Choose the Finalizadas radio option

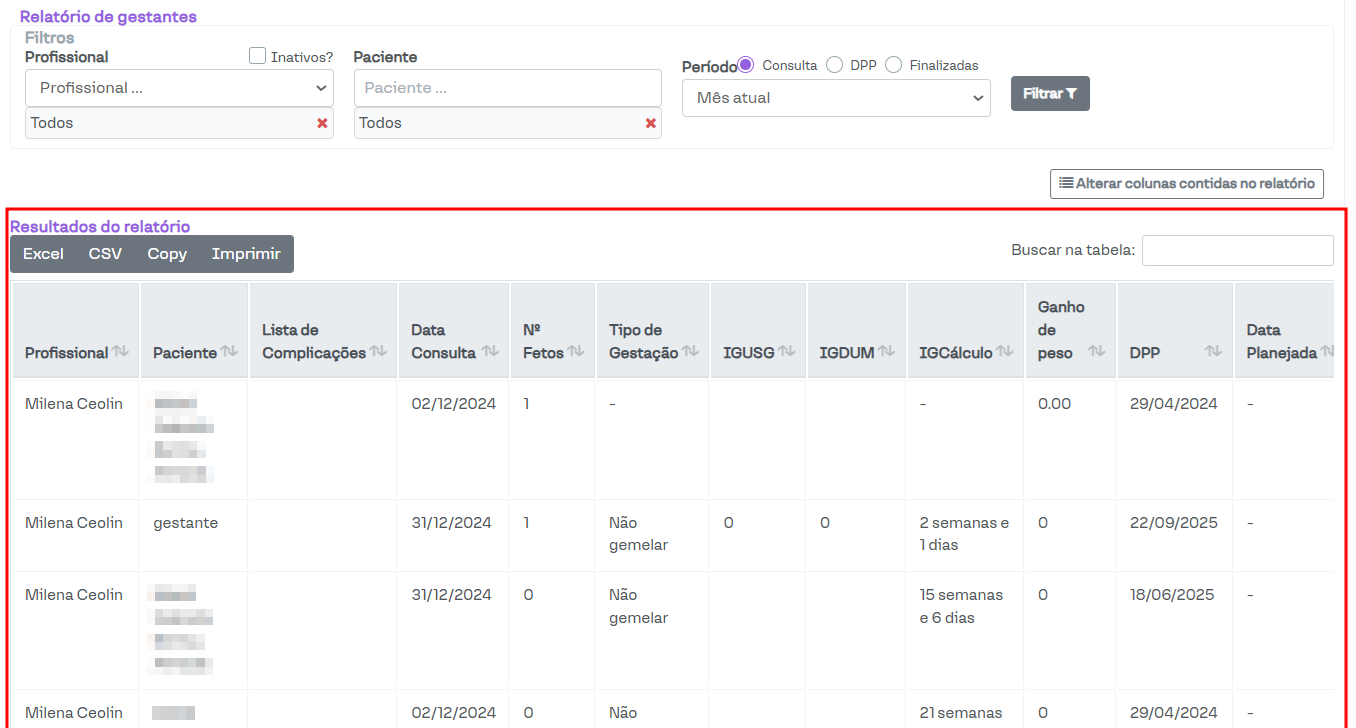893,65
